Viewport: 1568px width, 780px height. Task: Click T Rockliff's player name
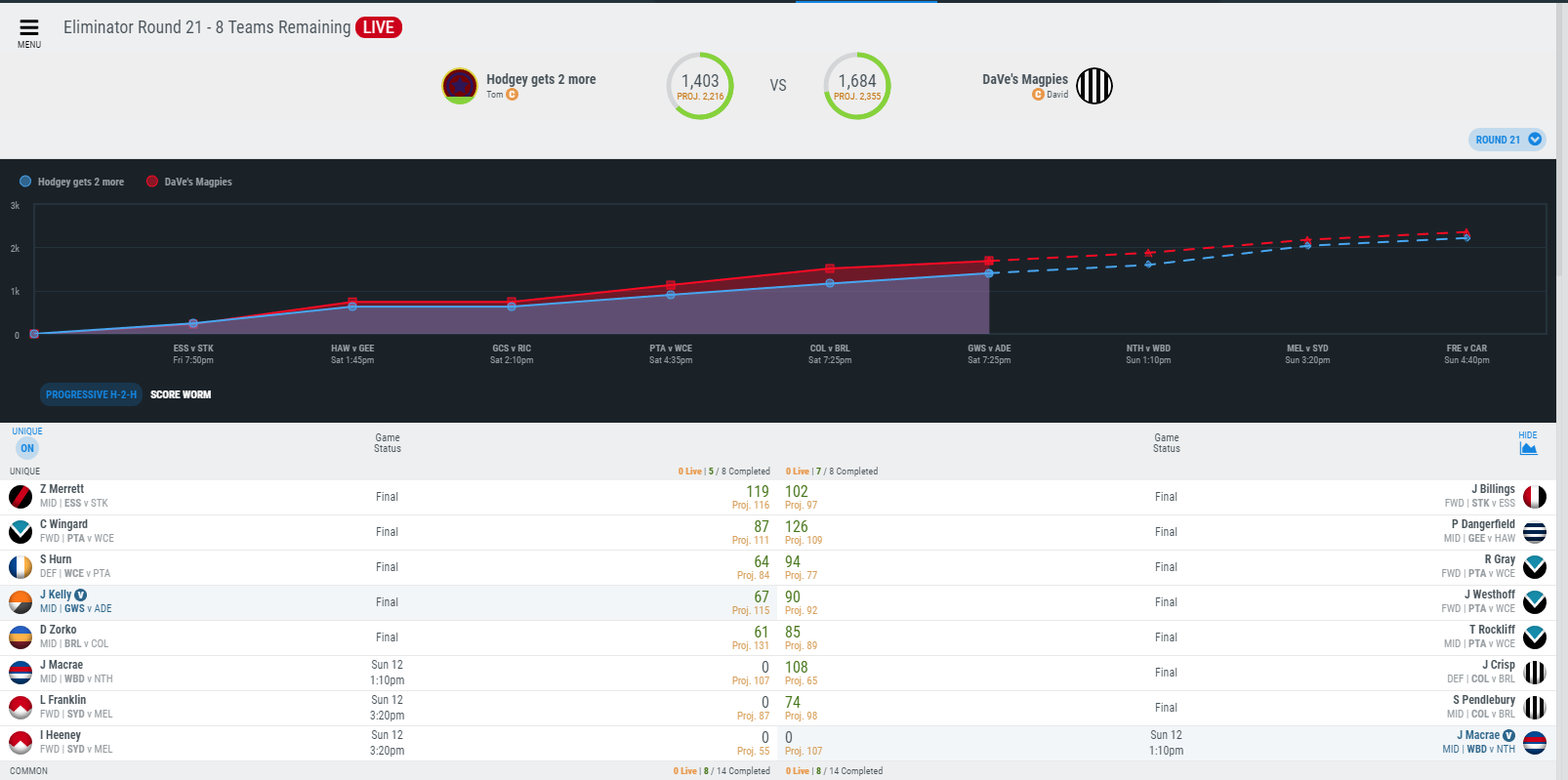(1492, 630)
